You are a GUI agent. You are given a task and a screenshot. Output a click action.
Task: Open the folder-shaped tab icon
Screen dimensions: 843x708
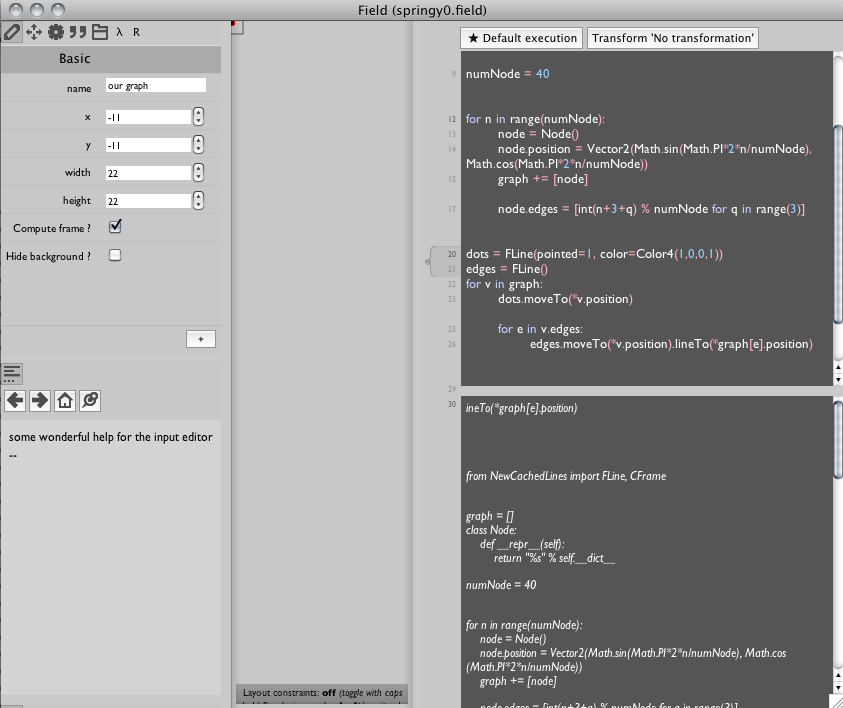tap(99, 32)
